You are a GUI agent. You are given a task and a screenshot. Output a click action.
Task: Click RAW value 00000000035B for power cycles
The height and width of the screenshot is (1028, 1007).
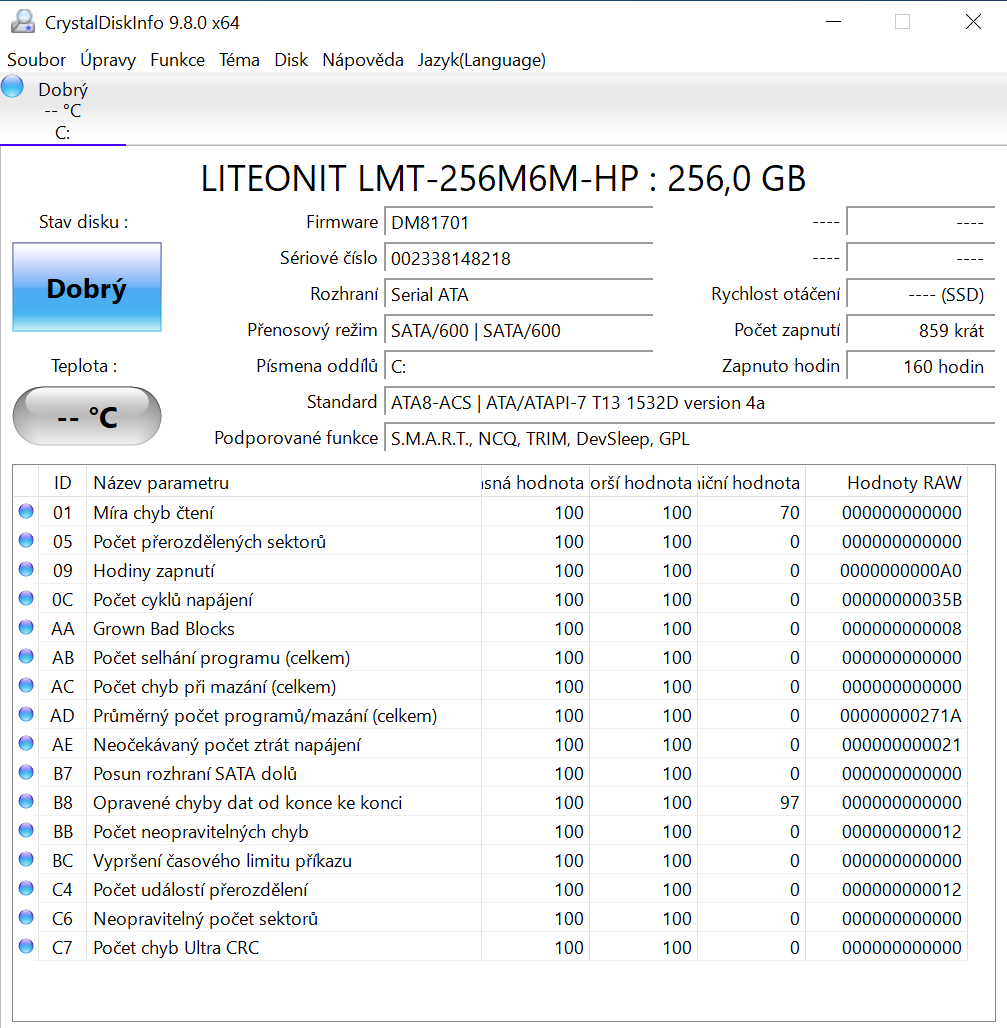pyautogui.click(x=901, y=599)
